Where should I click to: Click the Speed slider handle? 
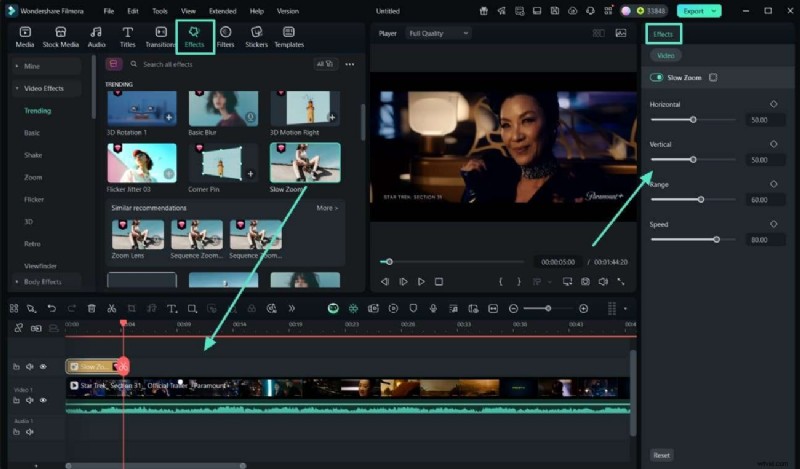pyautogui.click(x=716, y=239)
